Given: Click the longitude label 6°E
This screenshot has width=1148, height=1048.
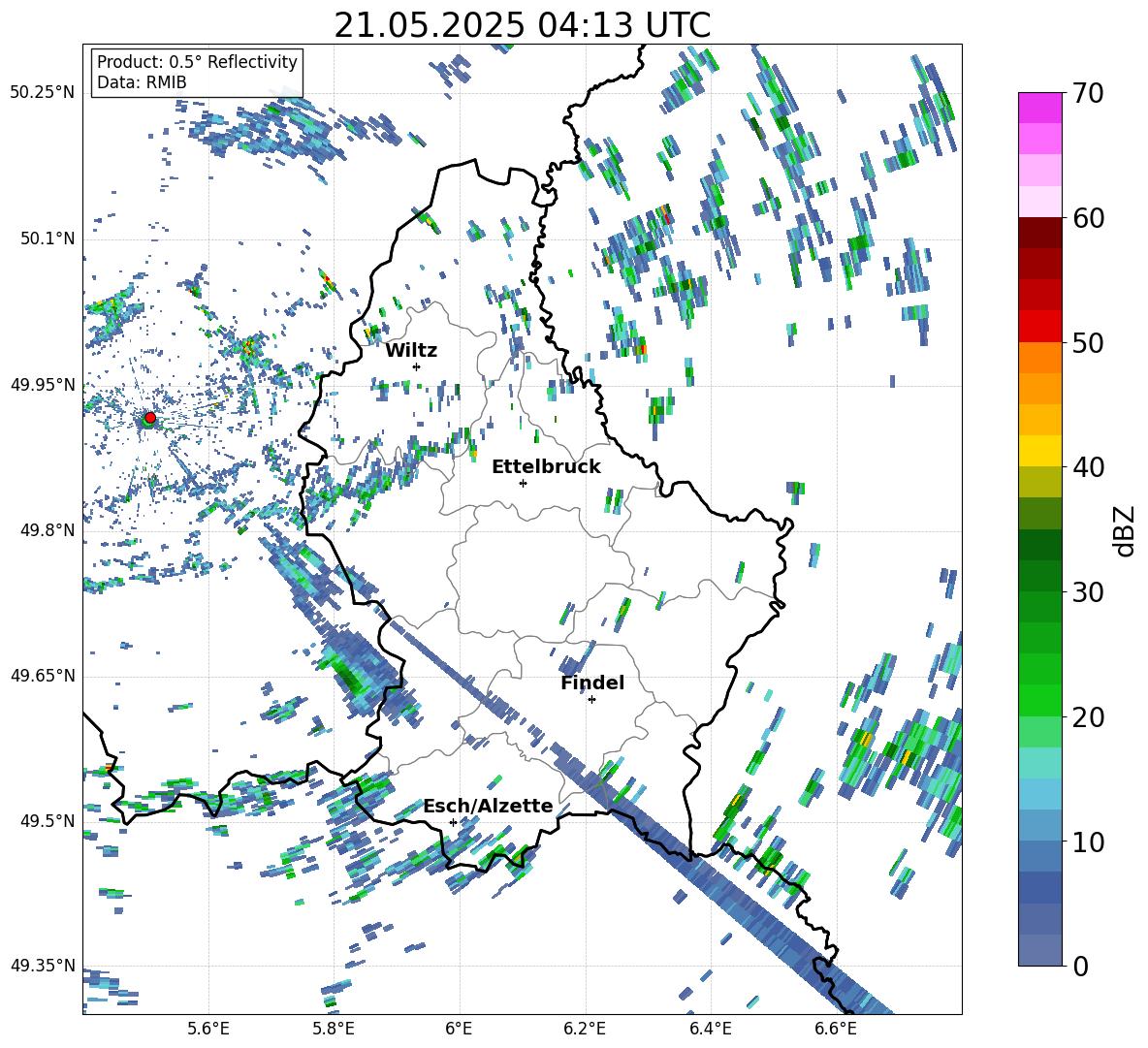Looking at the screenshot, I should (x=459, y=1029).
